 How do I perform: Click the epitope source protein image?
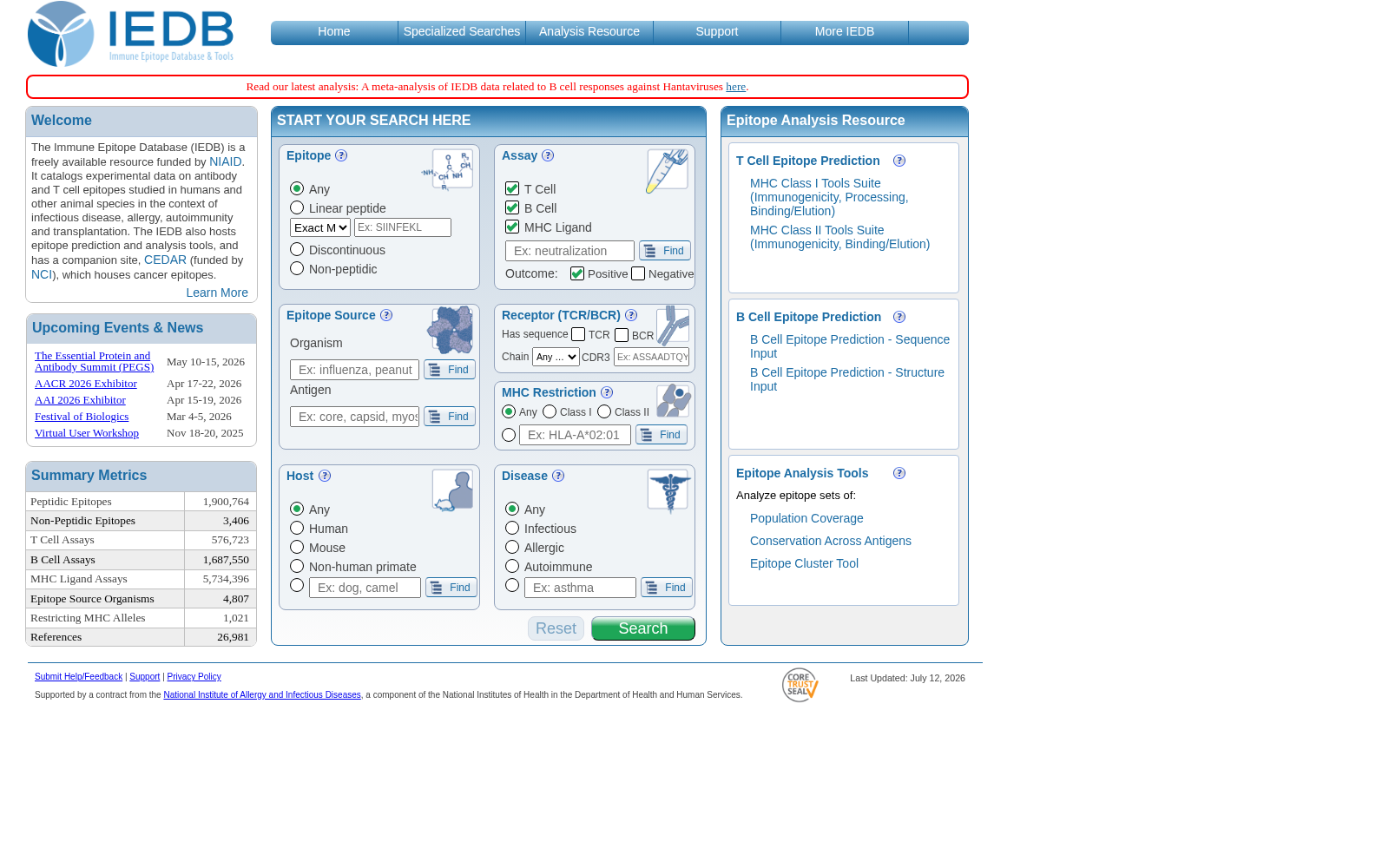tap(450, 330)
